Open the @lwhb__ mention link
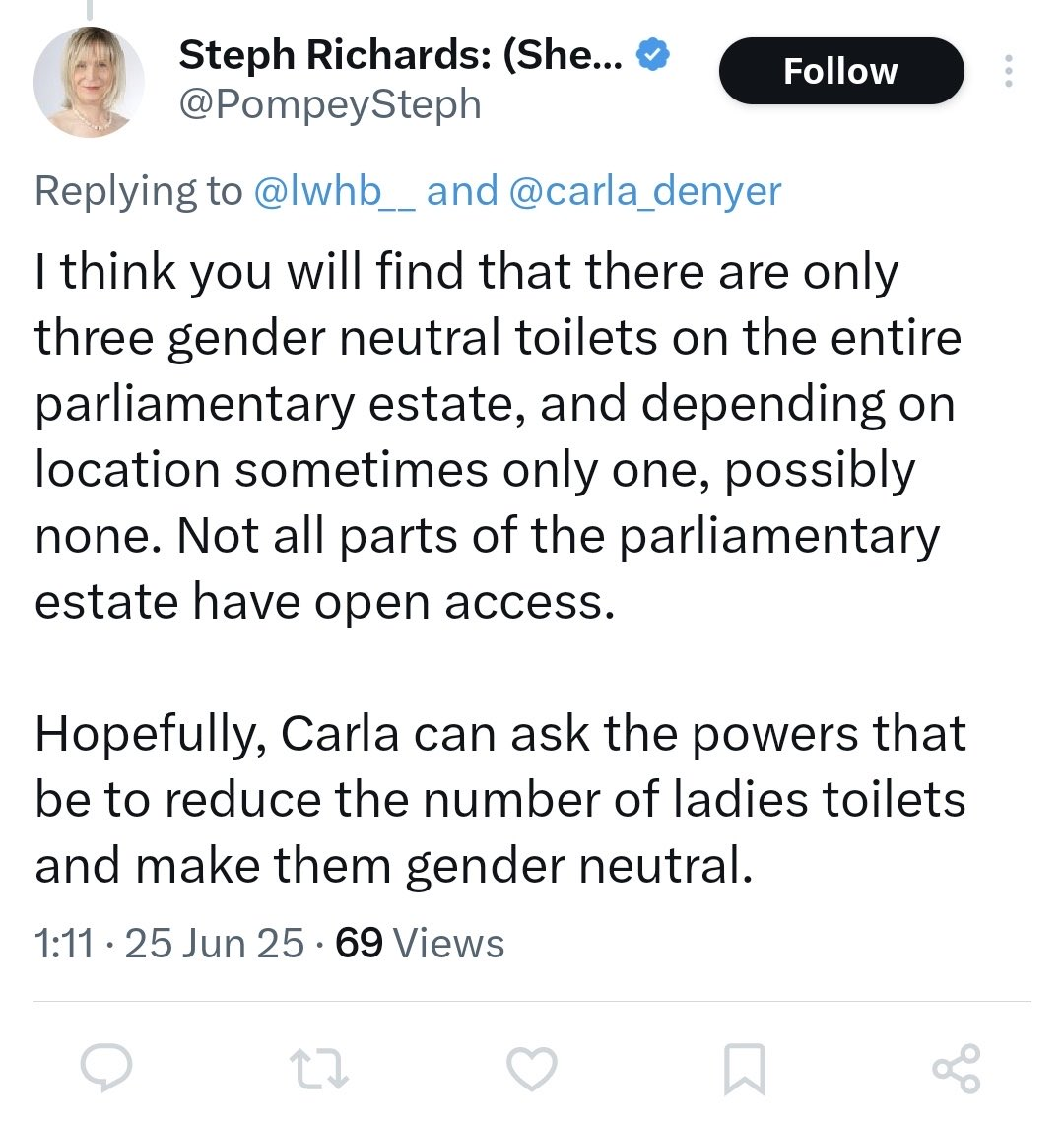This screenshot has height=1121, width=1064. click(335, 190)
